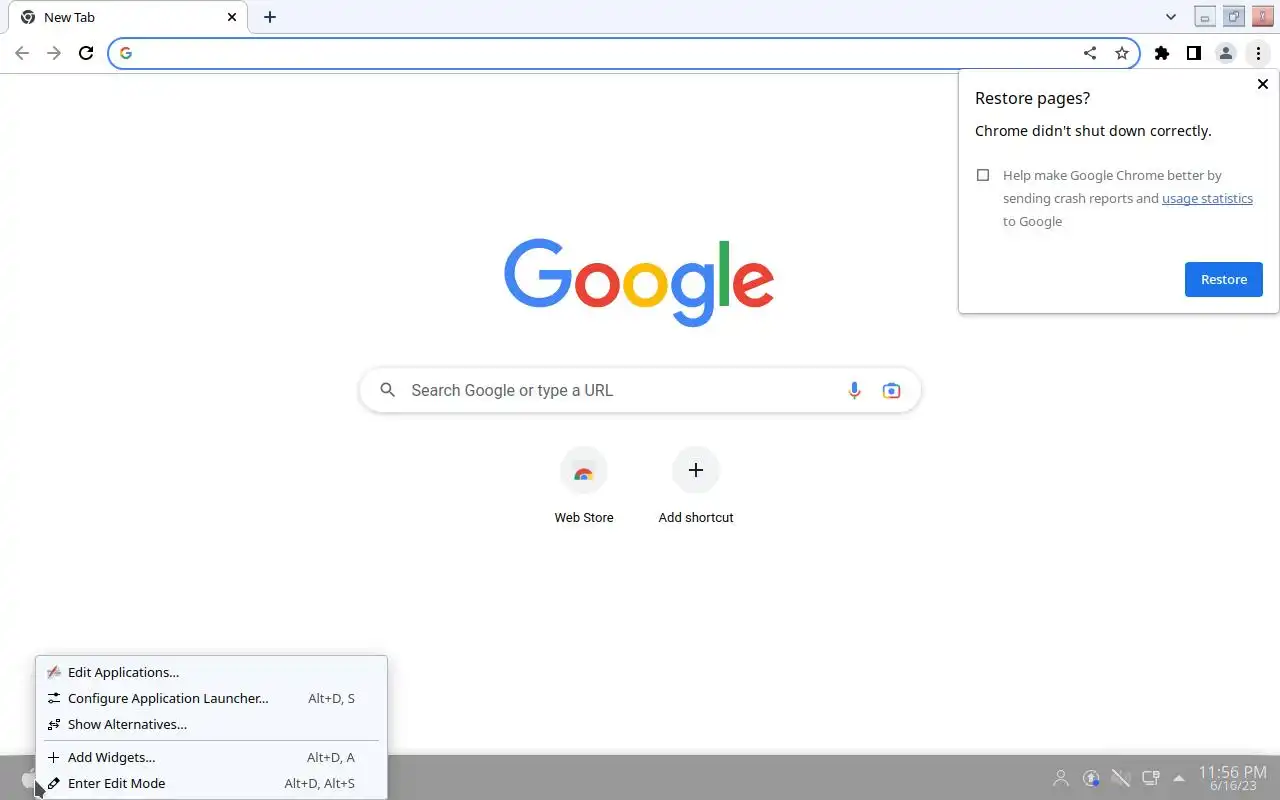Choose Edit Applications… from context menu

[x=211, y=672]
